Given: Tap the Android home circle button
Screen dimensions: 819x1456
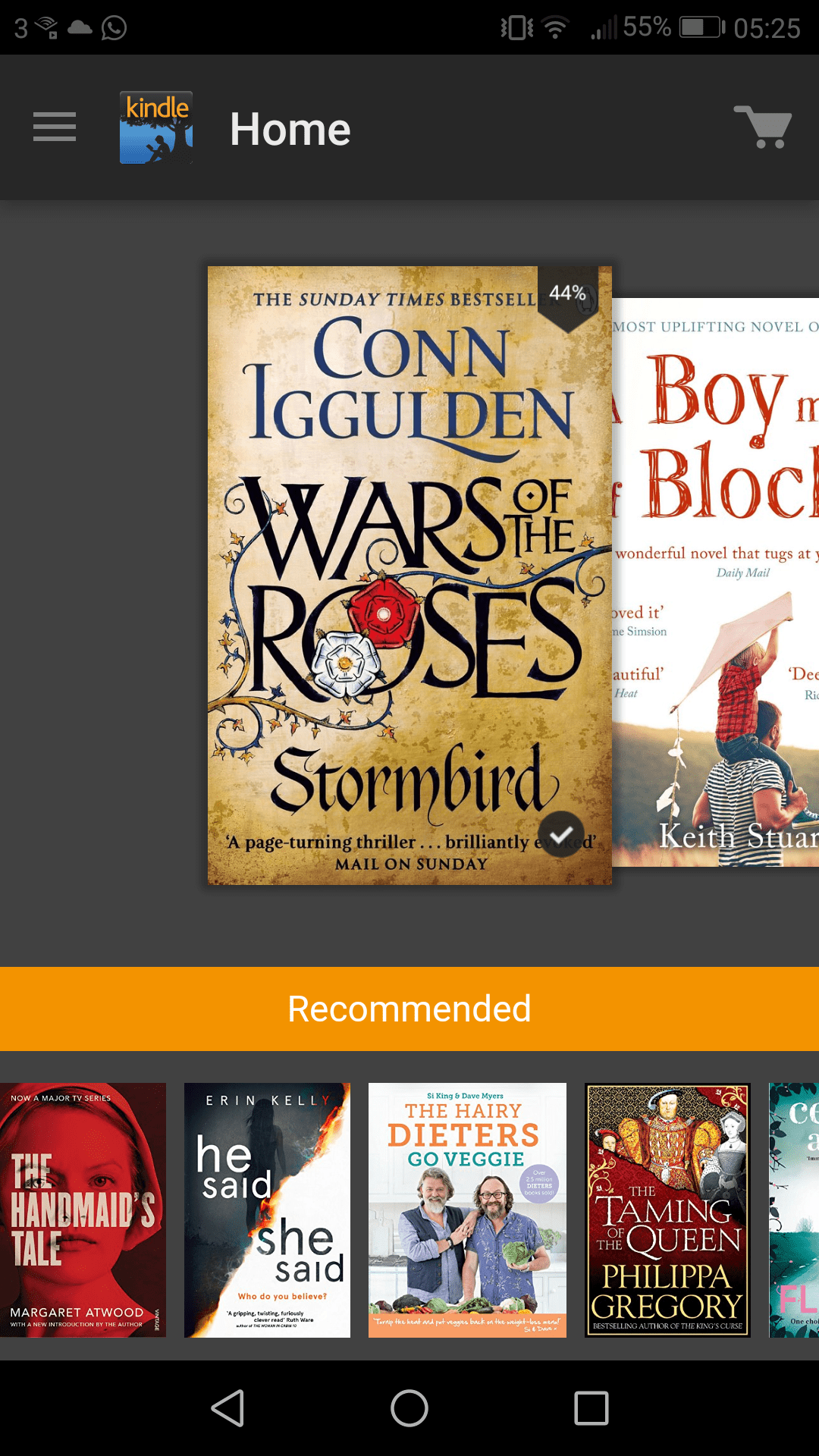Looking at the screenshot, I should coord(409,1408).
